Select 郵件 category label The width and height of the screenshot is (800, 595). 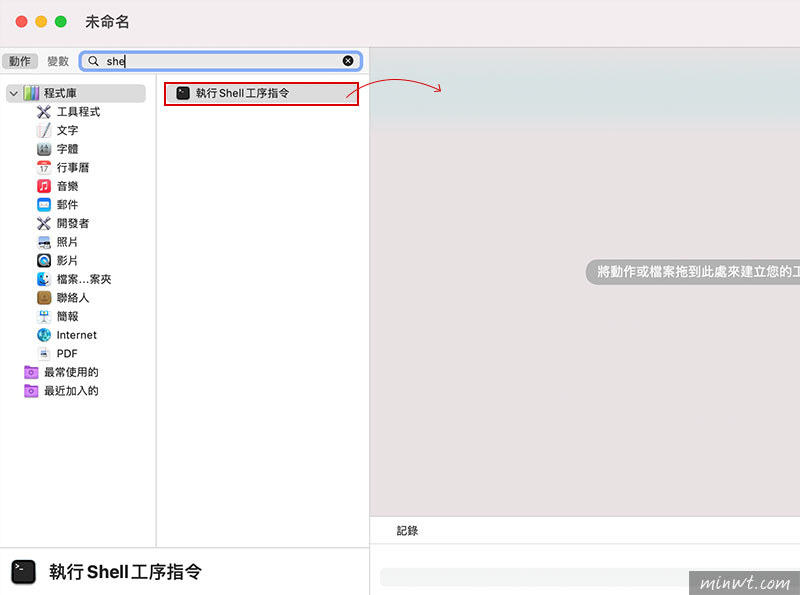point(67,205)
